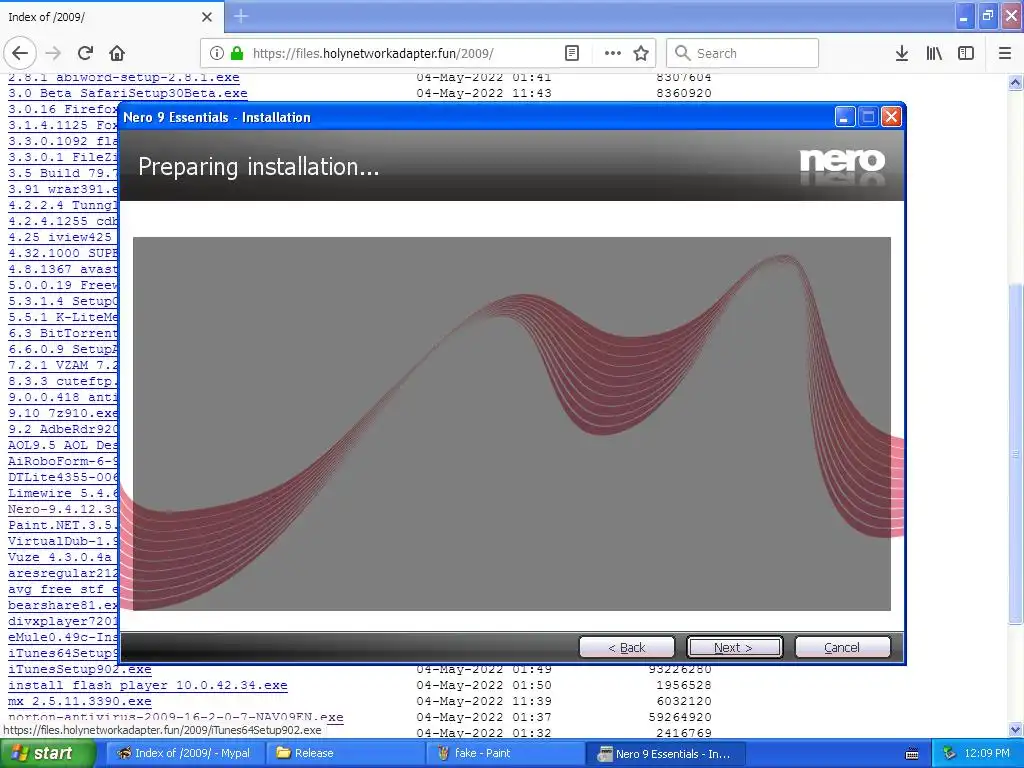Go back using browser back arrow
The image size is (1024, 768).
point(20,53)
